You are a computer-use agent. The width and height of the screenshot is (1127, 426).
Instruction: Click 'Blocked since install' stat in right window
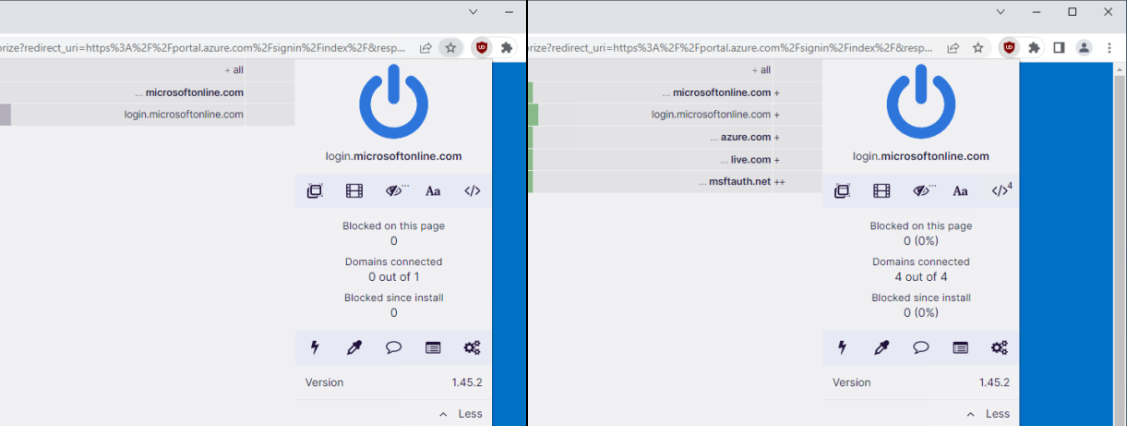click(921, 305)
